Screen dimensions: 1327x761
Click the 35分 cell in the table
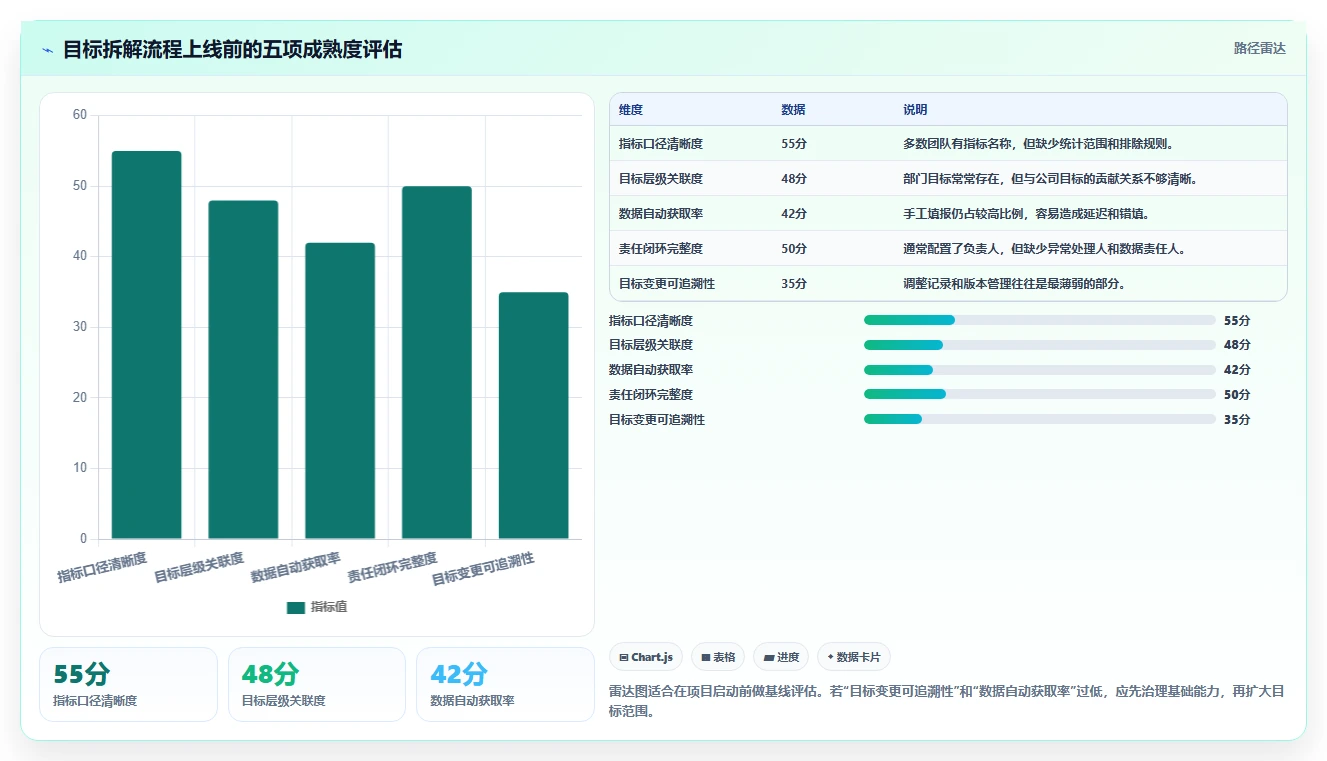[794, 284]
